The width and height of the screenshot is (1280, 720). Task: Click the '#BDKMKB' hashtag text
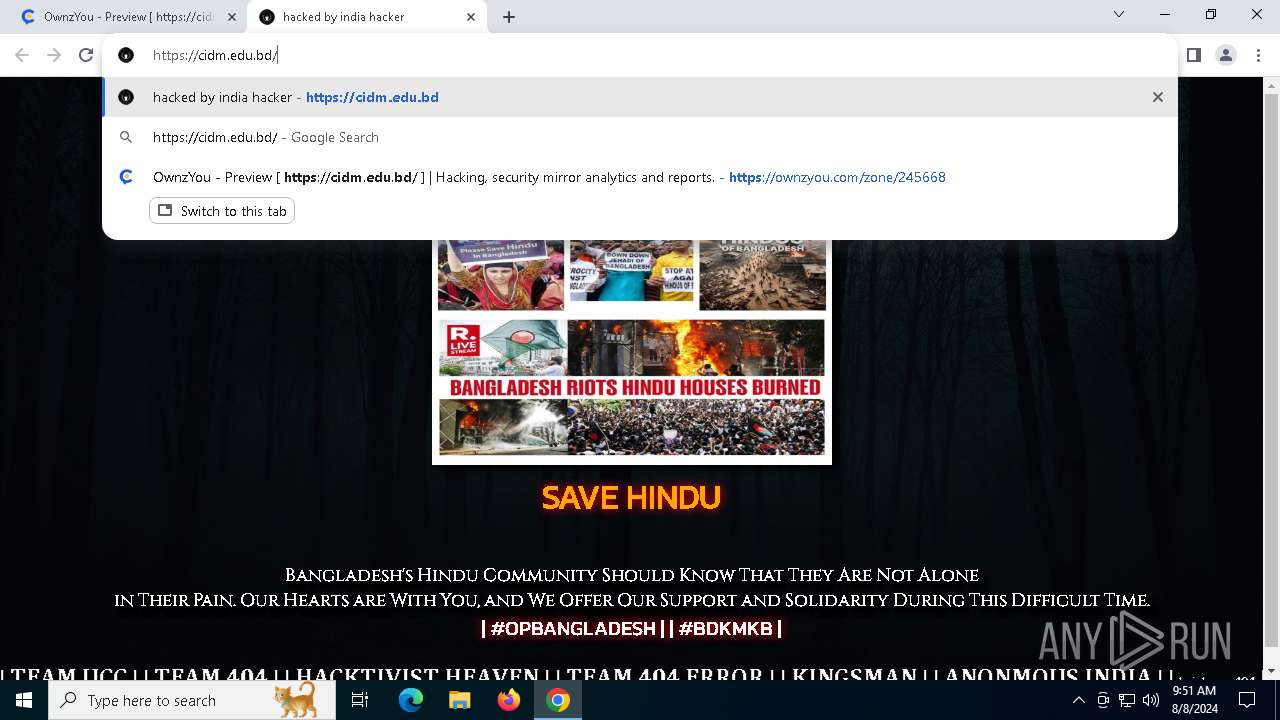coord(726,628)
